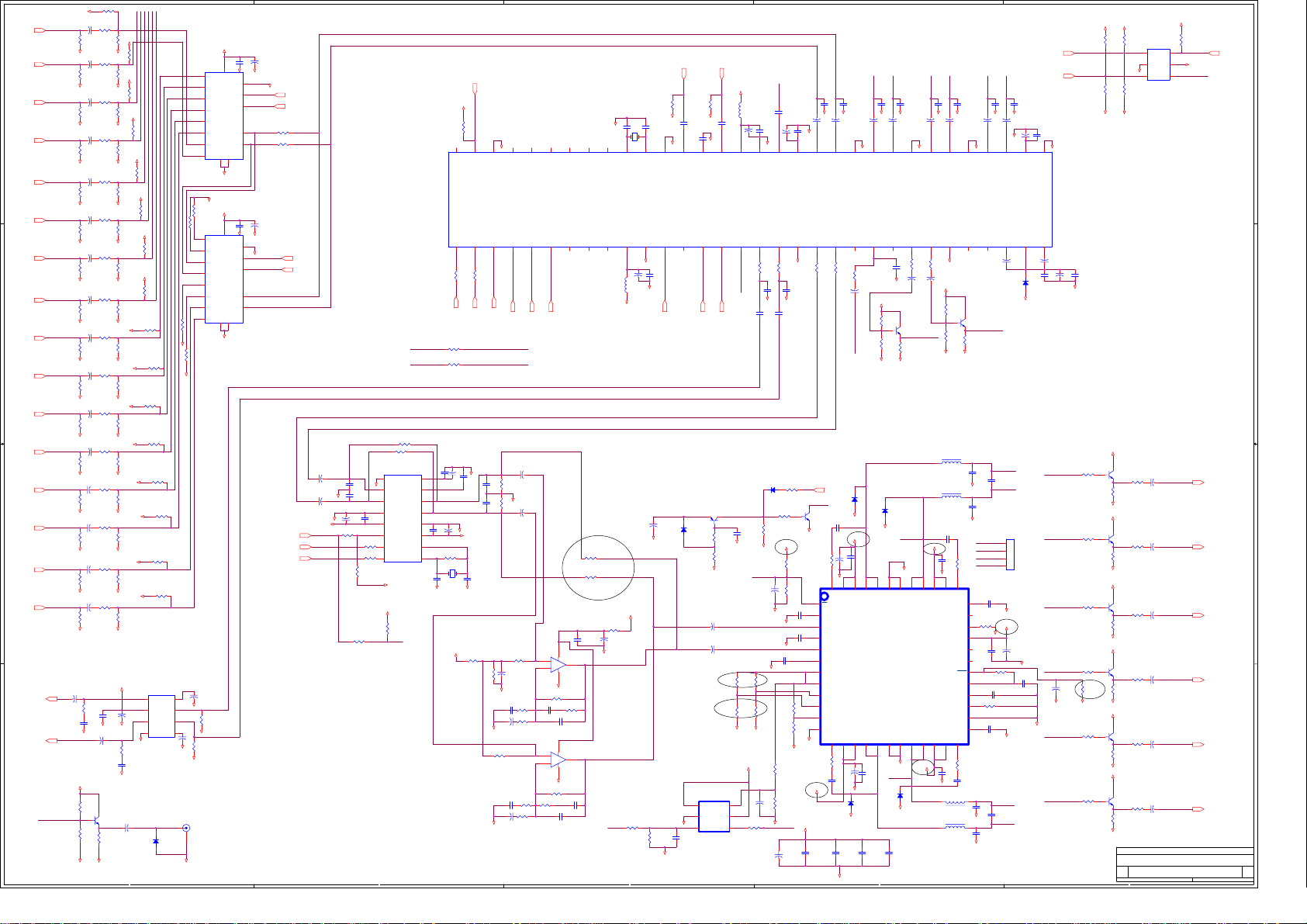This screenshot has height=924, width=1307.
Task: Select the small thick-bordered IC near the bottom
Action: tap(714, 816)
